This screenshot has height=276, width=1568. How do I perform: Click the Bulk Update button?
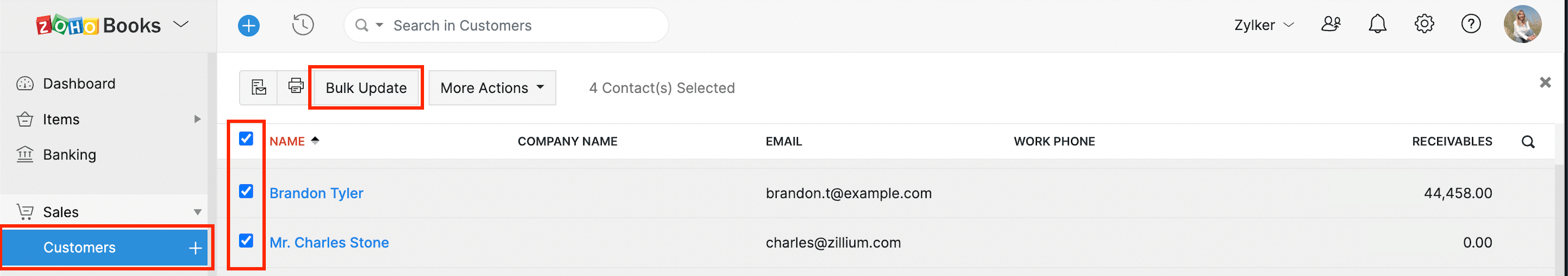pyautogui.click(x=366, y=88)
